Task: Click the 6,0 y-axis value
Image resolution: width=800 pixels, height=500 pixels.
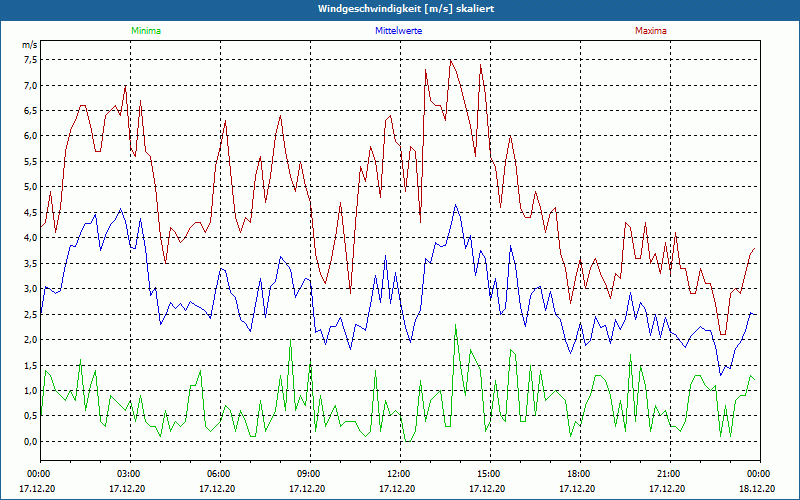Action: click(x=31, y=136)
